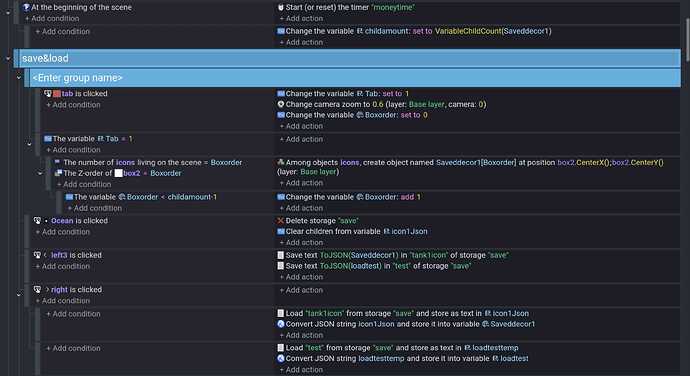Click the Load 'tank1icon' storage action icon
This screenshot has height=376, width=690.
280,313
